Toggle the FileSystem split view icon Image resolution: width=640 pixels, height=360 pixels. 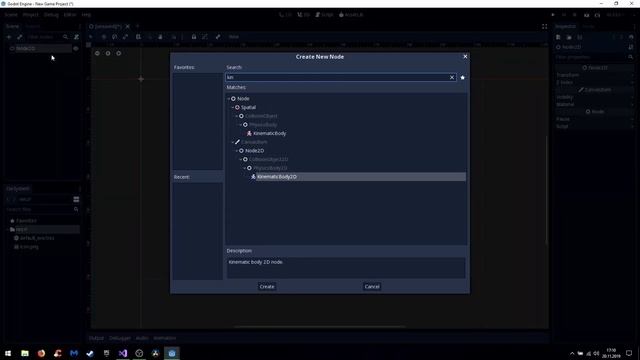(x=76, y=199)
